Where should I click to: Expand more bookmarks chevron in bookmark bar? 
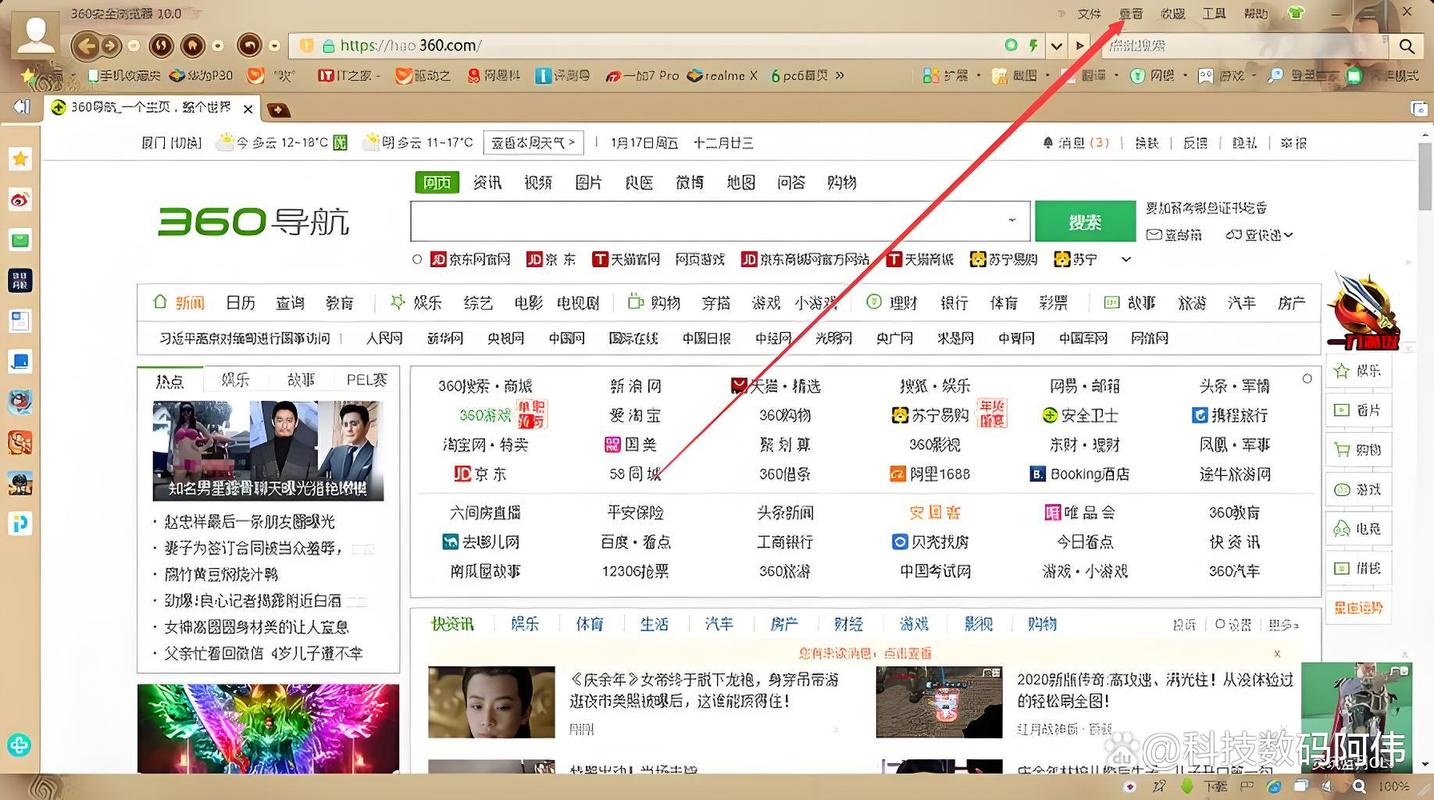pos(839,75)
